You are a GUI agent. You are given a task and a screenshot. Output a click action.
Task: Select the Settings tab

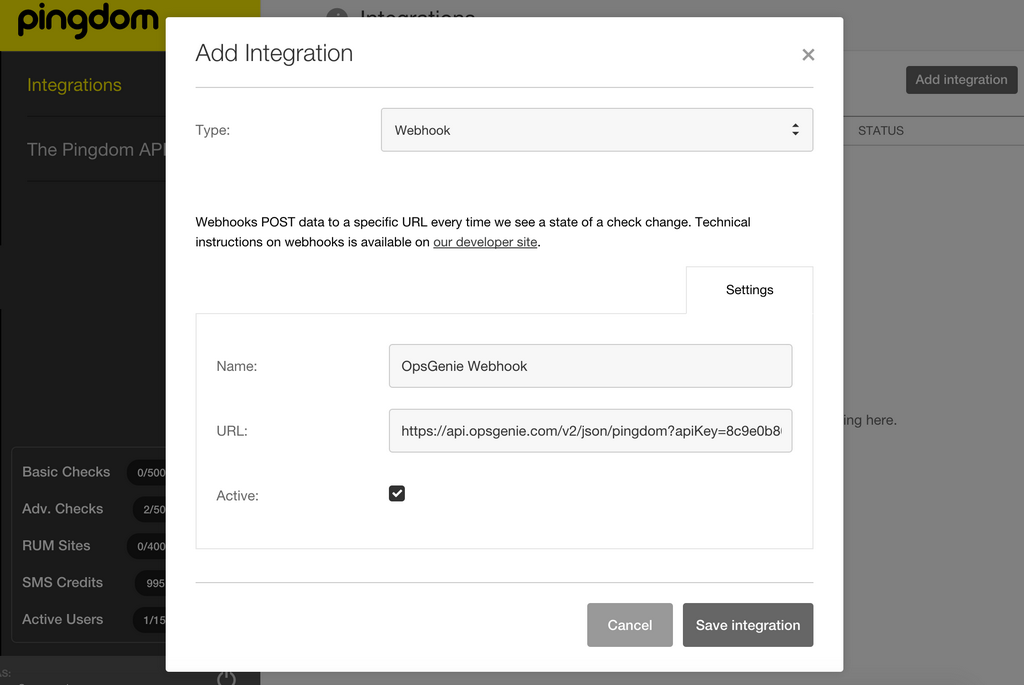point(749,290)
